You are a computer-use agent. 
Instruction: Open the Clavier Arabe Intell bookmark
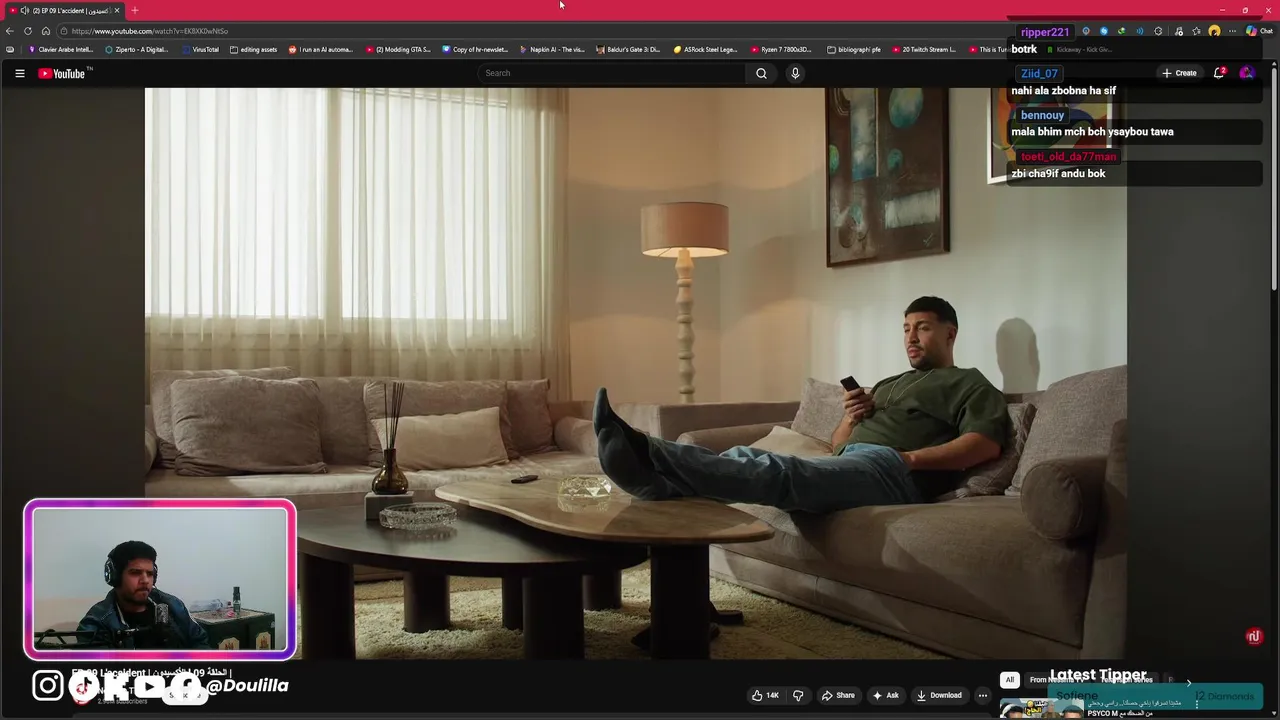(x=60, y=49)
